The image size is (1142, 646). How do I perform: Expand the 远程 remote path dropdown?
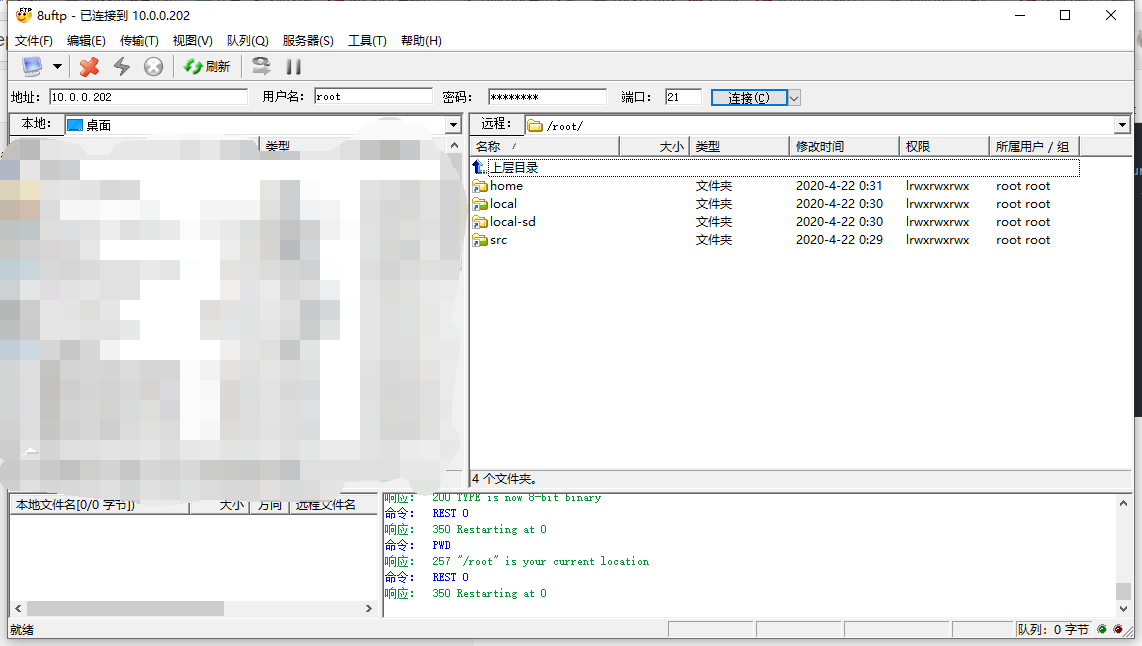[x=1125, y=124]
